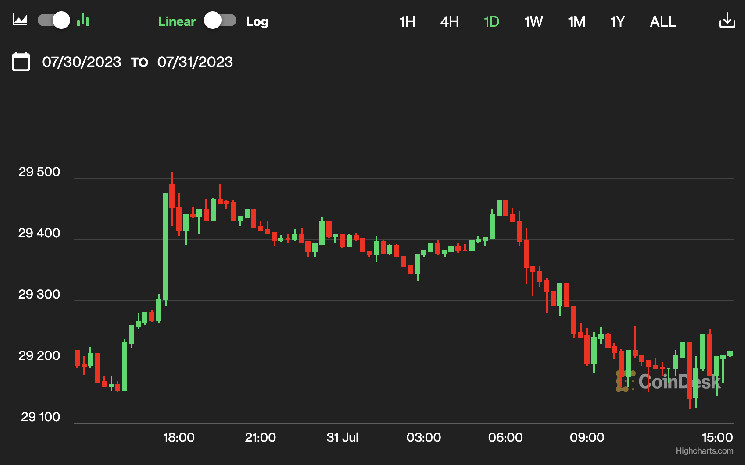Pick the 1M time range

click(576, 21)
